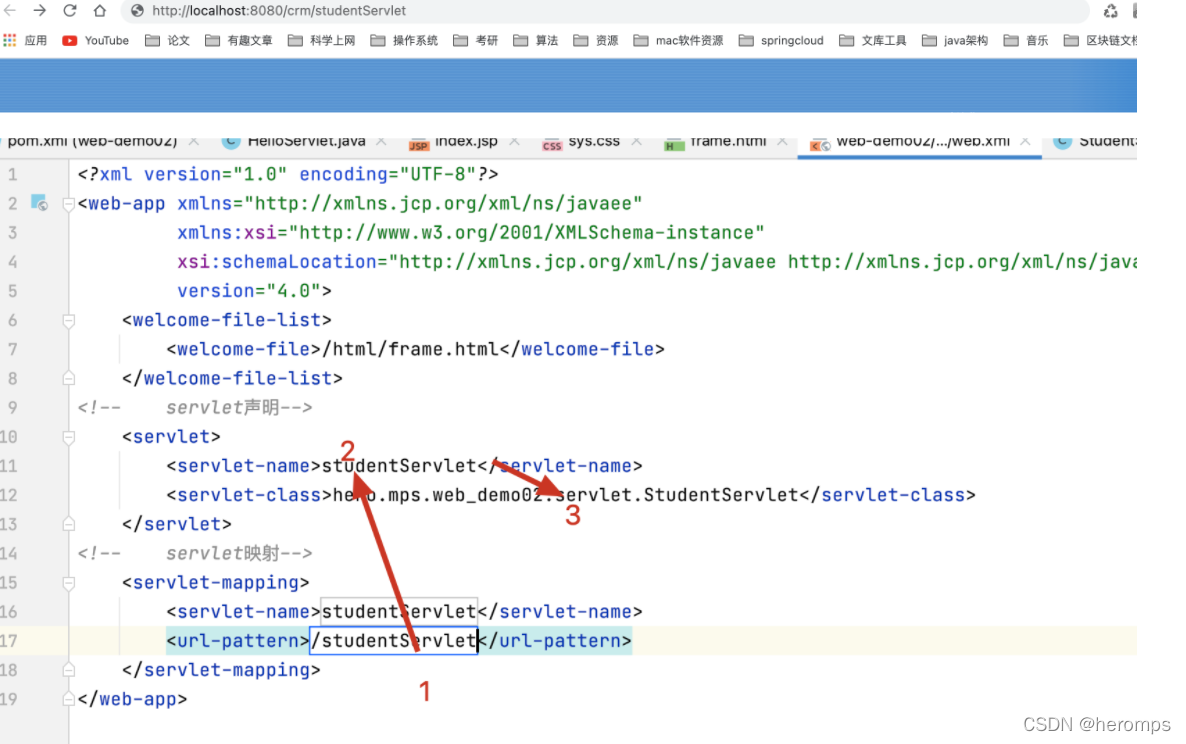Close the web.xml editor tab
The image size is (1186, 744).
1025,141
